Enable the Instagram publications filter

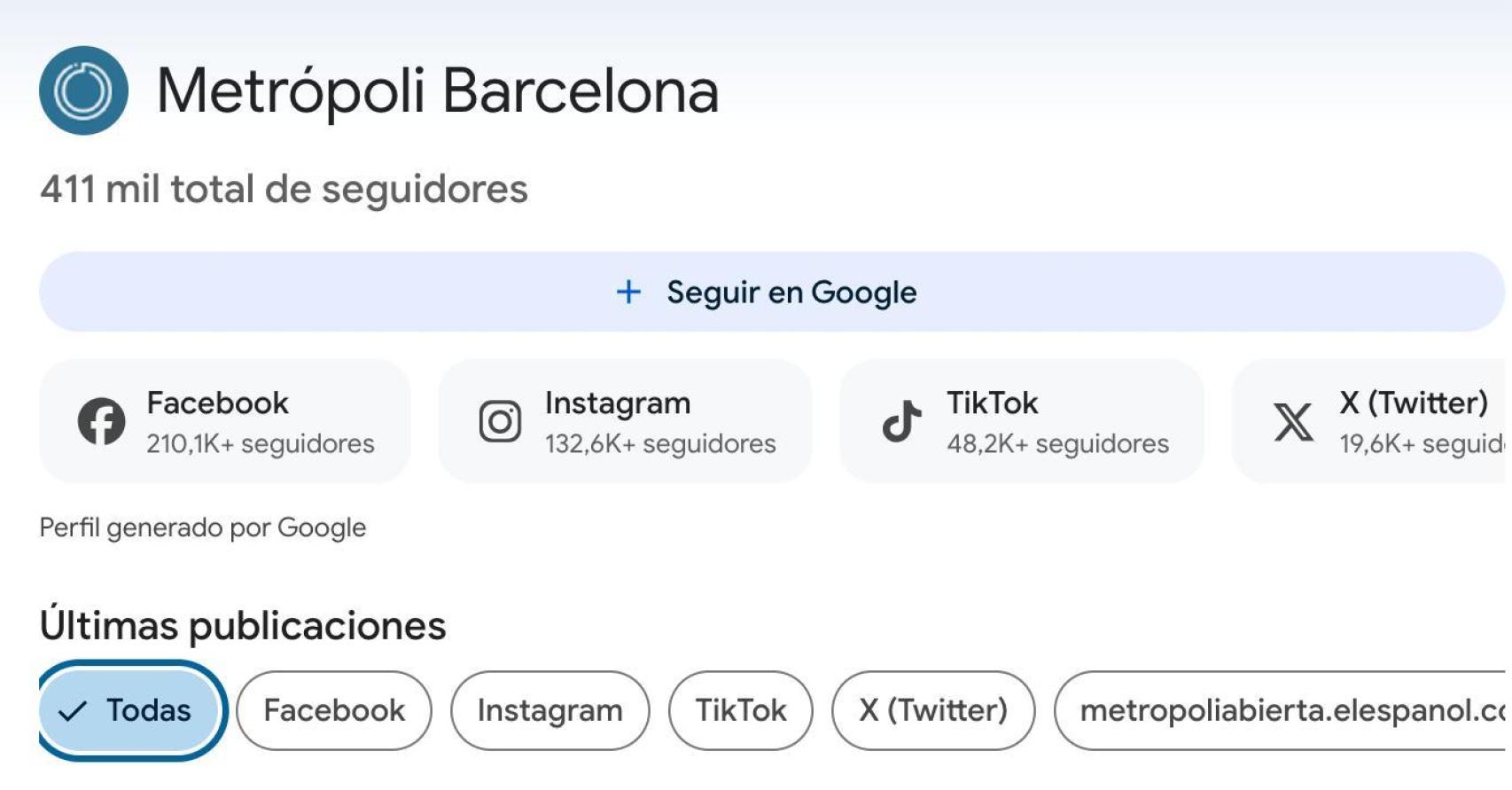549,709
